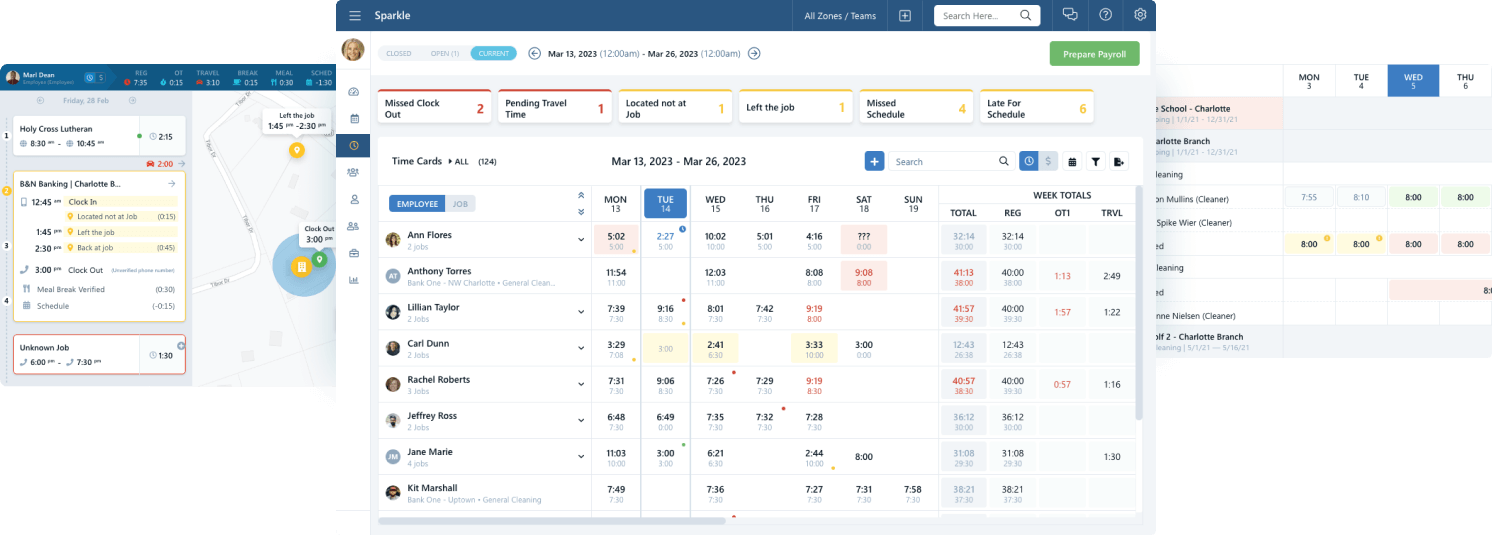The height and width of the screenshot is (535, 1492).
Task: Click the blue add time card plus button
Action: coord(874,161)
